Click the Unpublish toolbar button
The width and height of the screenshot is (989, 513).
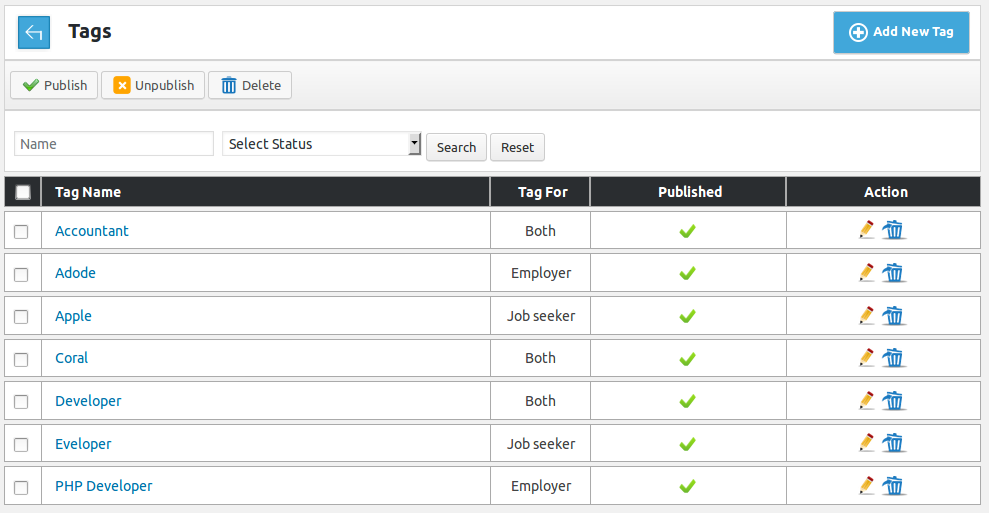[153, 85]
